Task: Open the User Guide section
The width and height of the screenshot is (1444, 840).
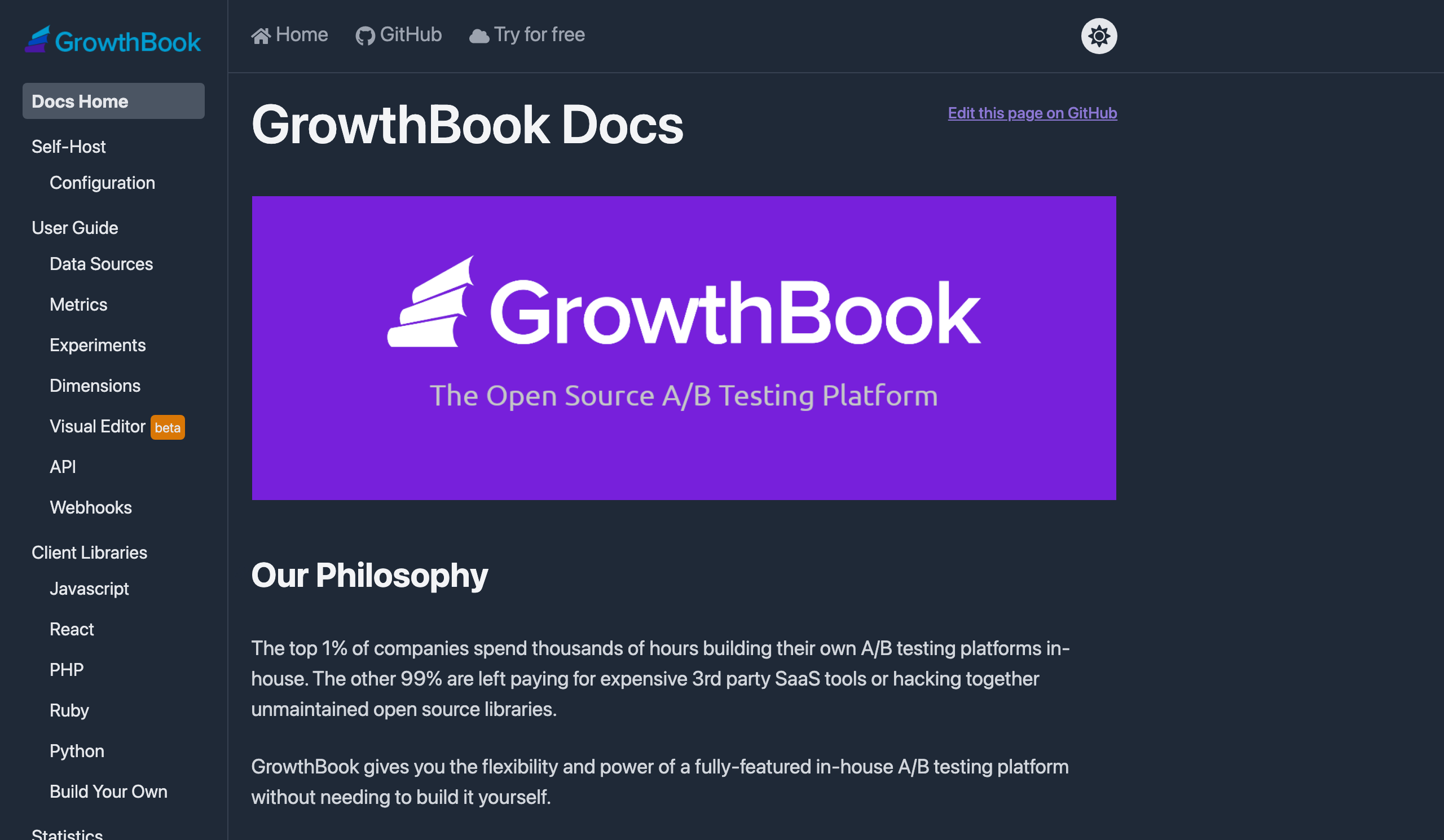Action: (x=74, y=228)
